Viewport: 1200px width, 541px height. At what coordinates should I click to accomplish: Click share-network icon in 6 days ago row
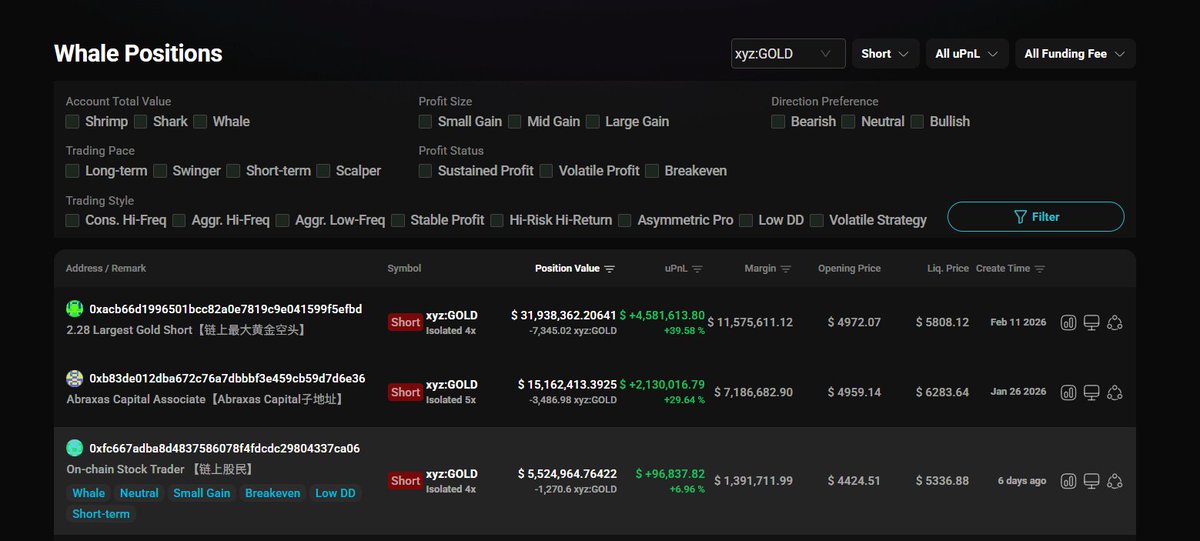1116,481
